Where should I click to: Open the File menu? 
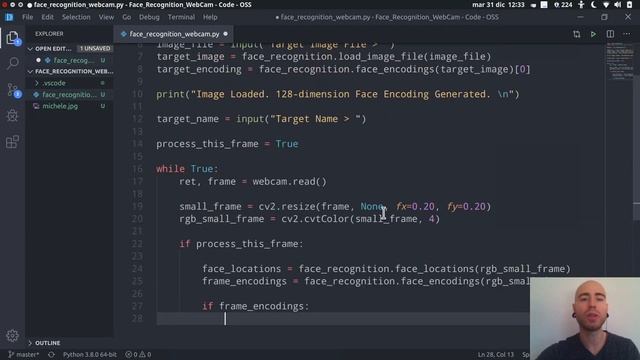[x=27, y=17]
